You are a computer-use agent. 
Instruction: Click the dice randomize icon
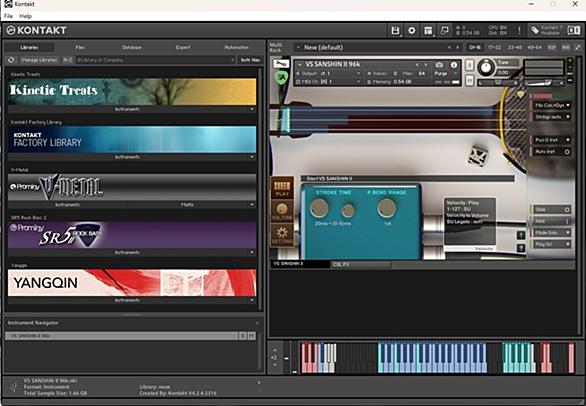pyautogui.click(x=478, y=156)
